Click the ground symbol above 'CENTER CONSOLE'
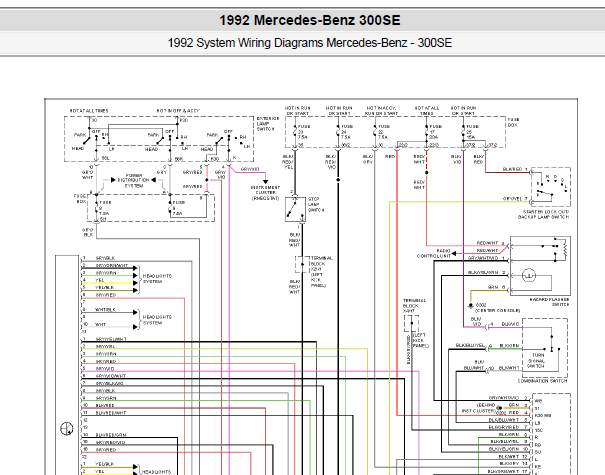 [470, 306]
